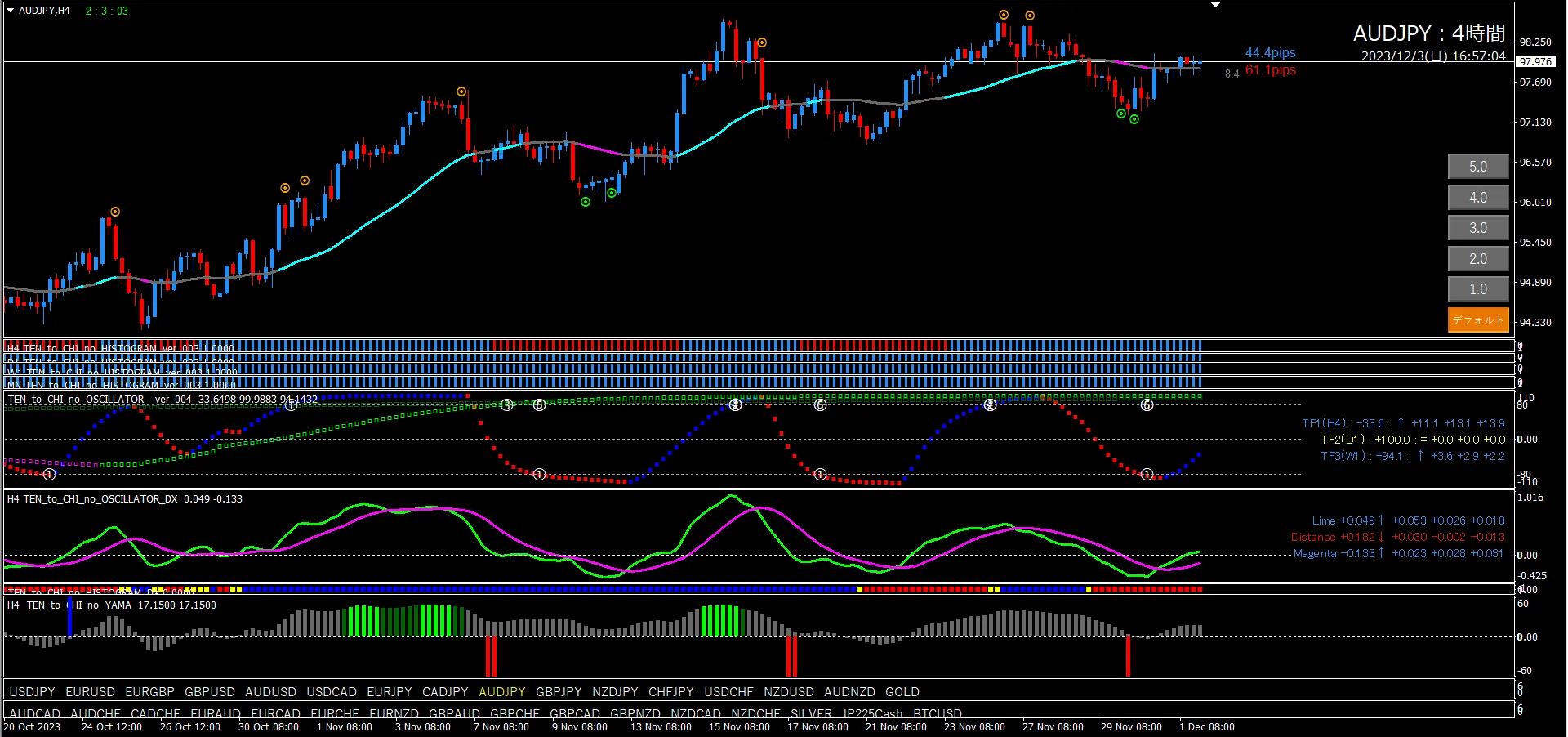Set chart scale with the 5.0 button
Viewport: 1568px width, 737px height.
[1478, 167]
